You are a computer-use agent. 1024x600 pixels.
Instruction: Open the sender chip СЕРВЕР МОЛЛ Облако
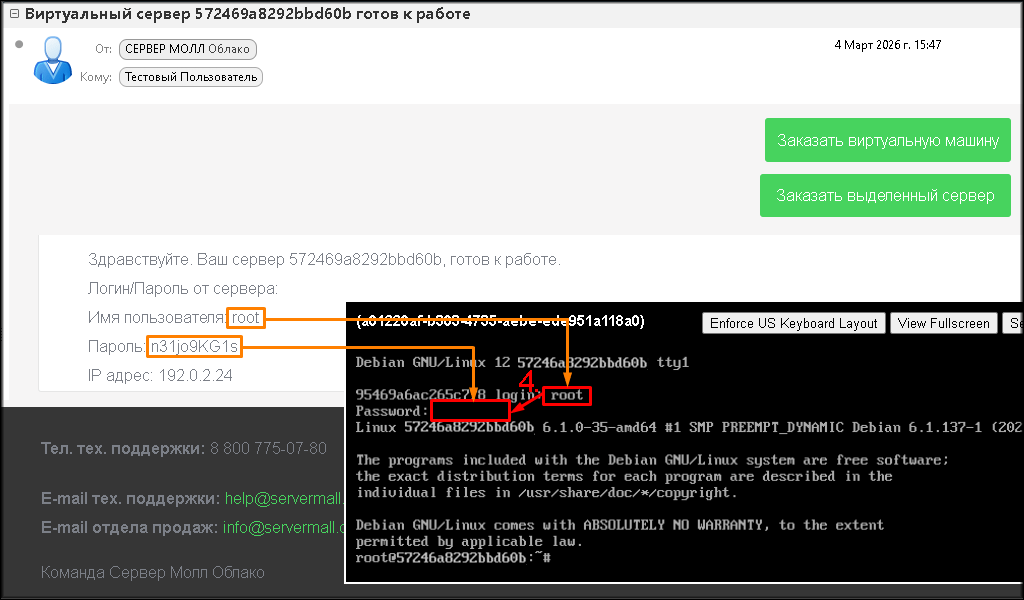pyautogui.click(x=188, y=49)
